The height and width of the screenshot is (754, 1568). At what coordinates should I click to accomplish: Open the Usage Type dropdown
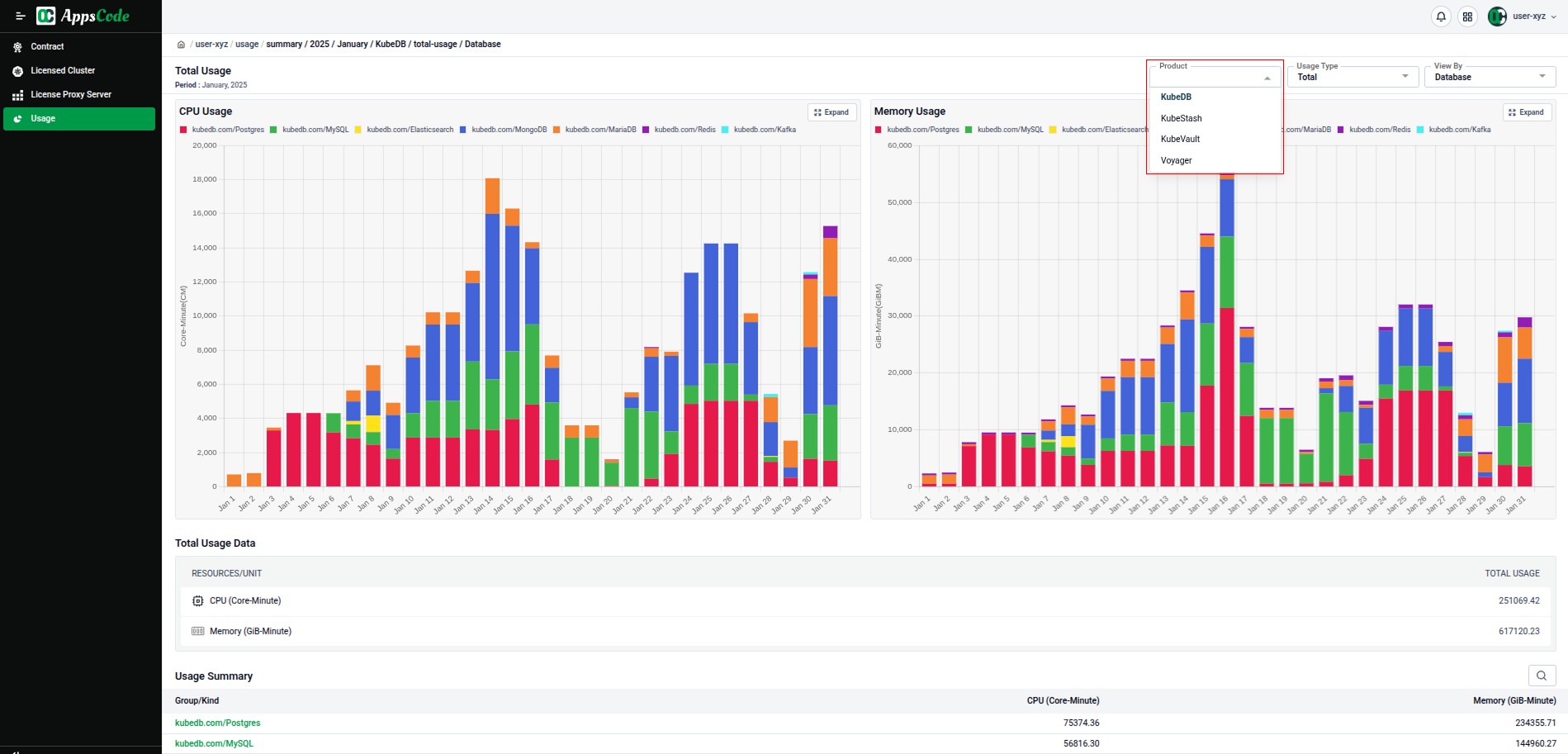1405,77
